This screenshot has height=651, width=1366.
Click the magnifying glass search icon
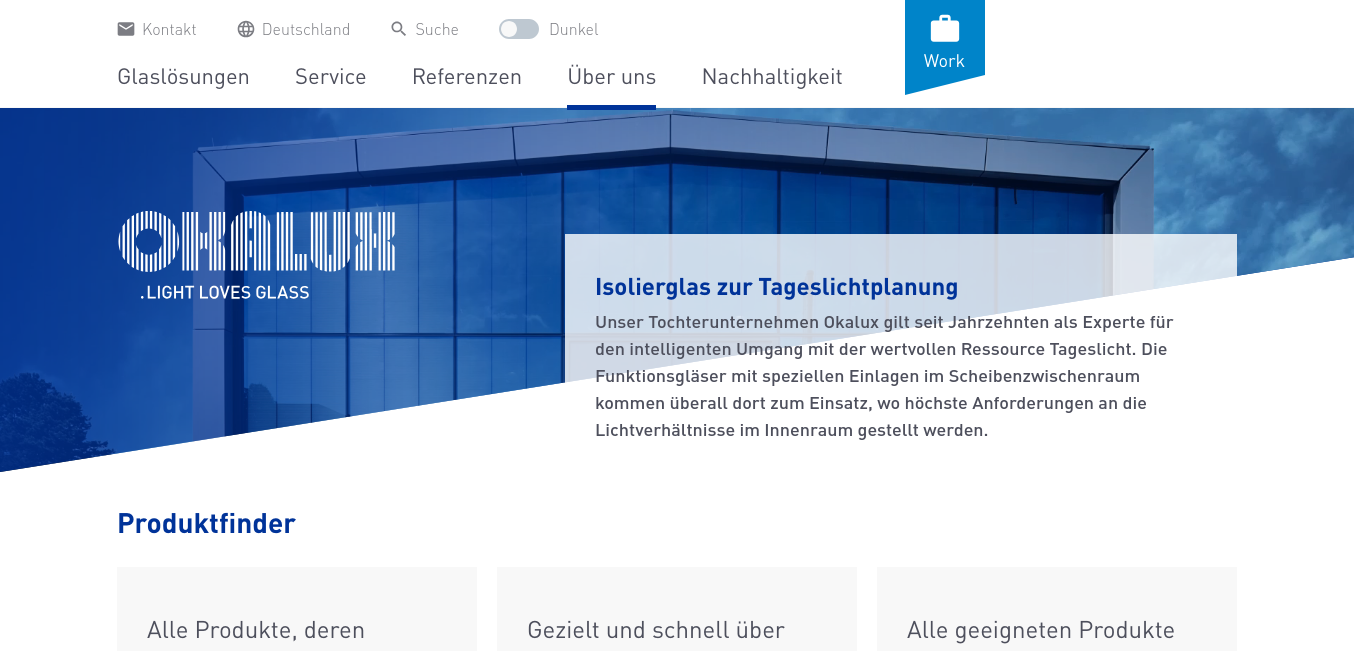point(399,29)
